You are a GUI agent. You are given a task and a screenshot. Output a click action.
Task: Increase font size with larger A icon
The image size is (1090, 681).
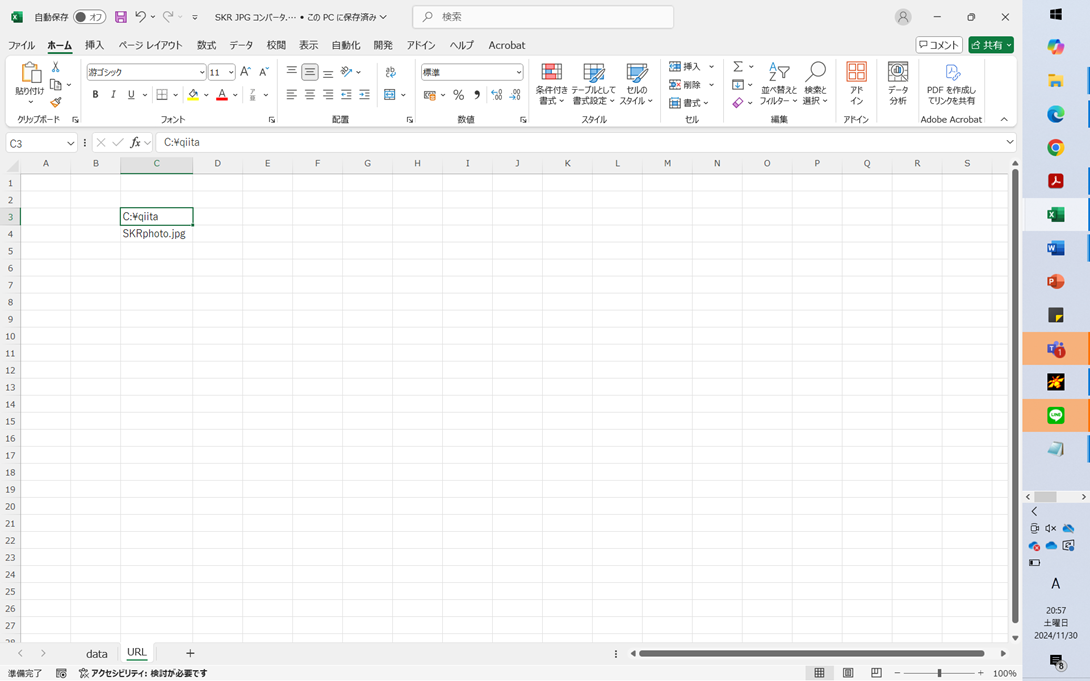click(245, 72)
